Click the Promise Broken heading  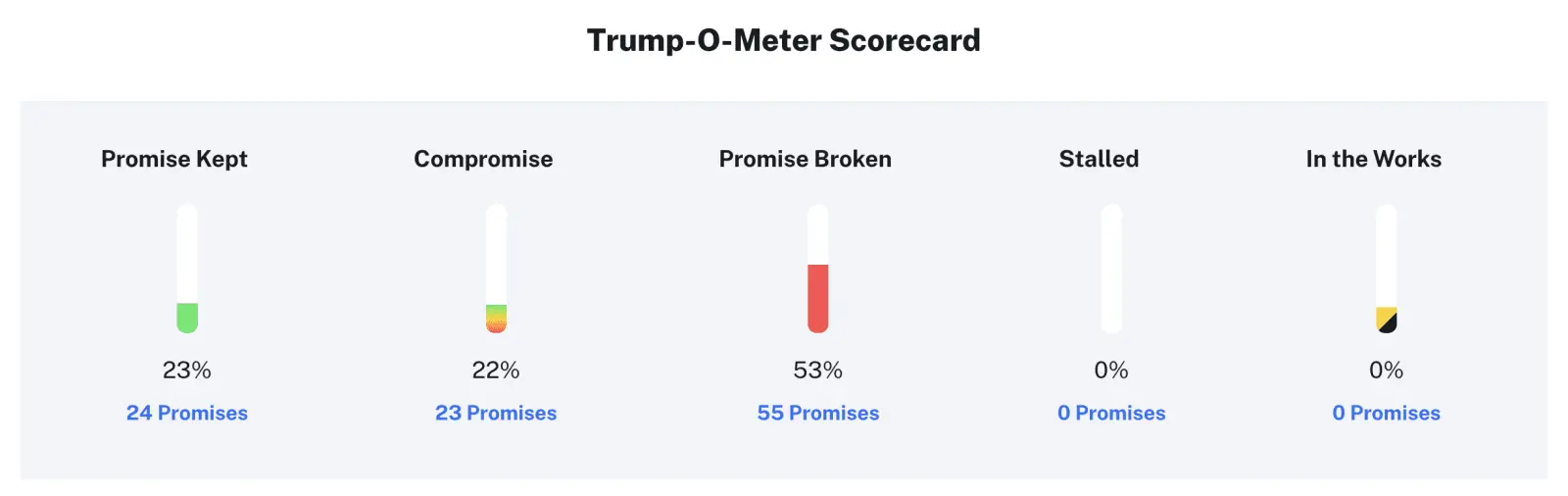[806, 159]
